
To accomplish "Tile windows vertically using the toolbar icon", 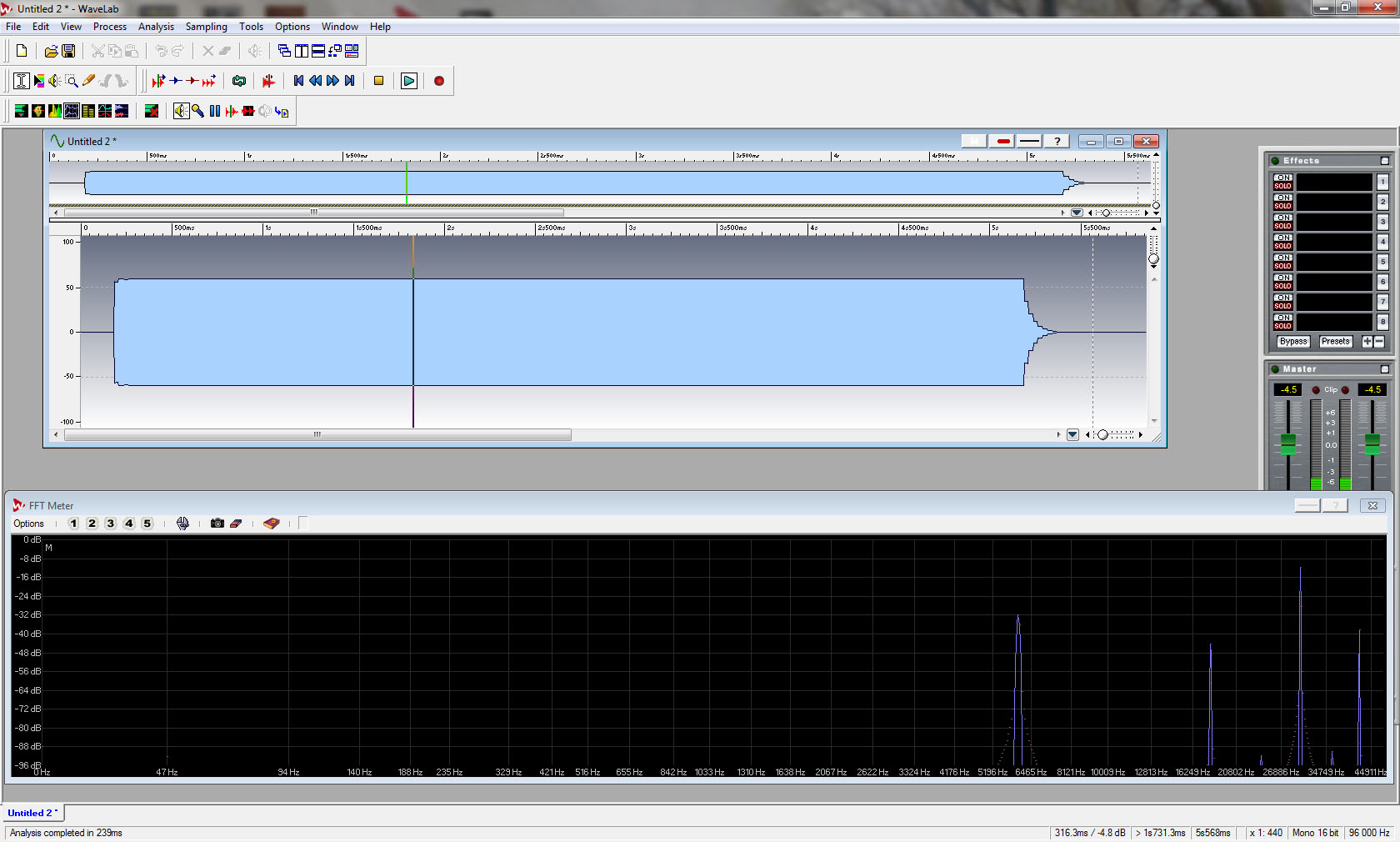I will coord(302,51).
